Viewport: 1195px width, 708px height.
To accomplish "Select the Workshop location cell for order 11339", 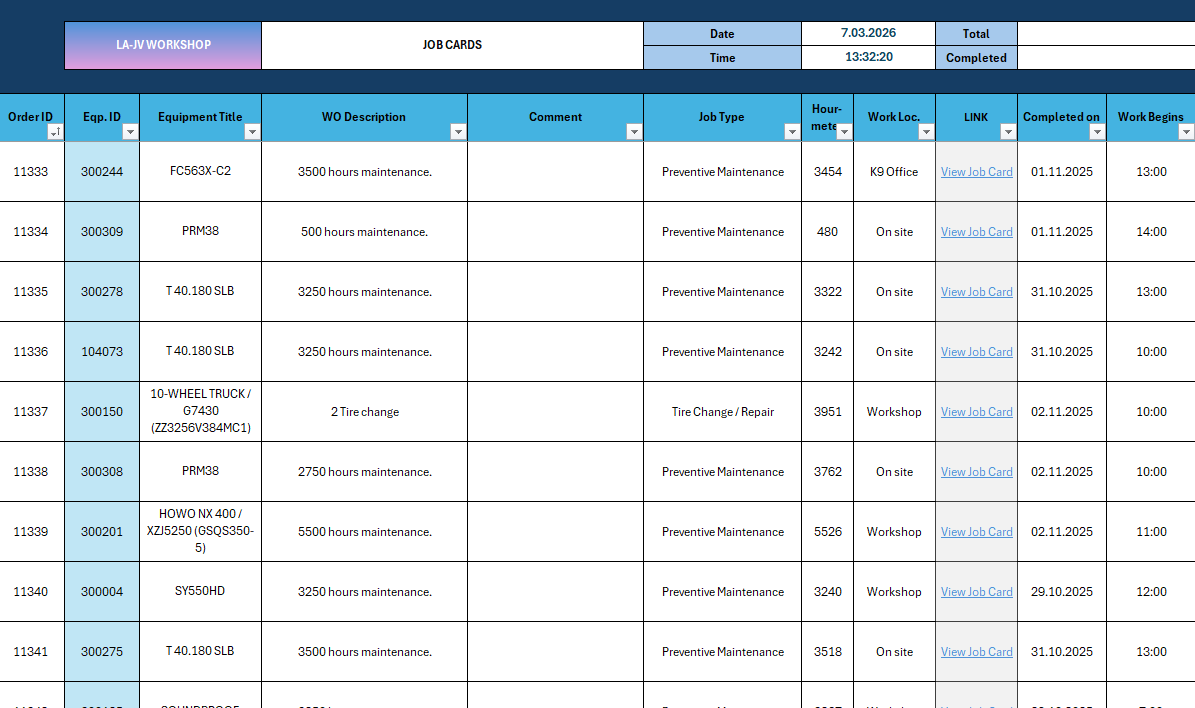I will click(893, 531).
